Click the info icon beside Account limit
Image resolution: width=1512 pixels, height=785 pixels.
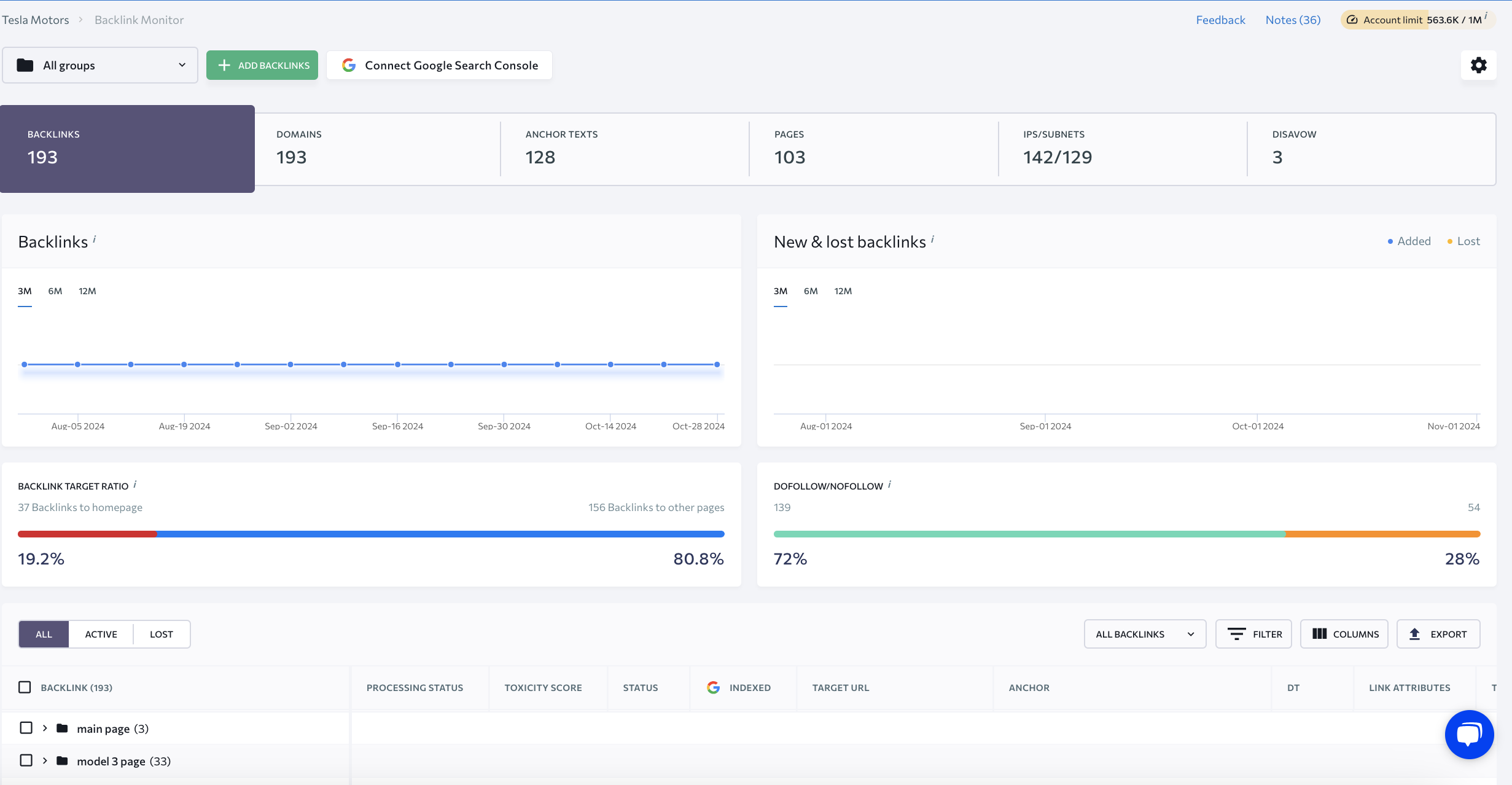[1486, 15]
